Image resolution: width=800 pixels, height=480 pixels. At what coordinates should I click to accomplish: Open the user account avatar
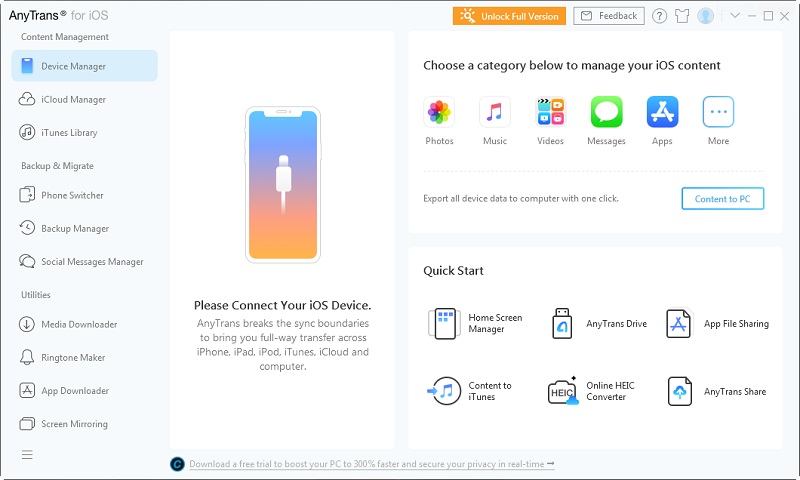click(x=706, y=16)
